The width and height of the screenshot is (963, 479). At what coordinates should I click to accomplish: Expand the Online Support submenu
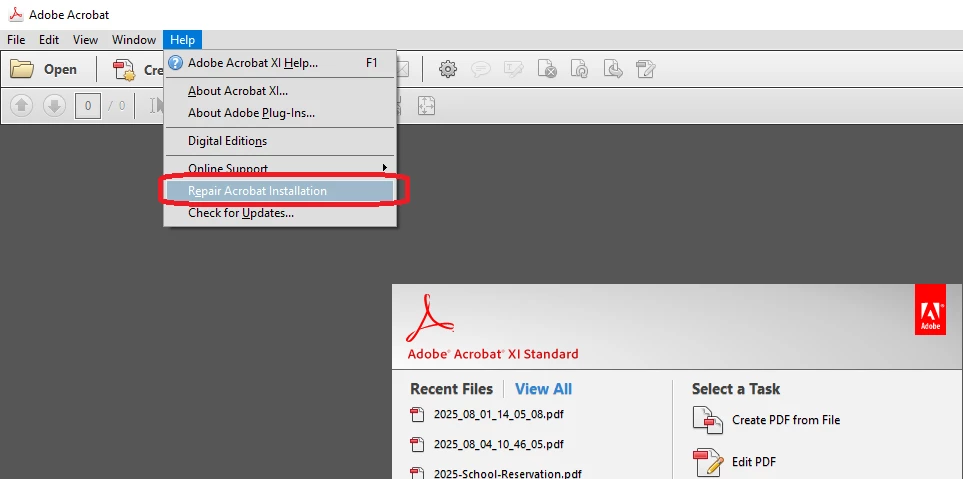click(280, 168)
